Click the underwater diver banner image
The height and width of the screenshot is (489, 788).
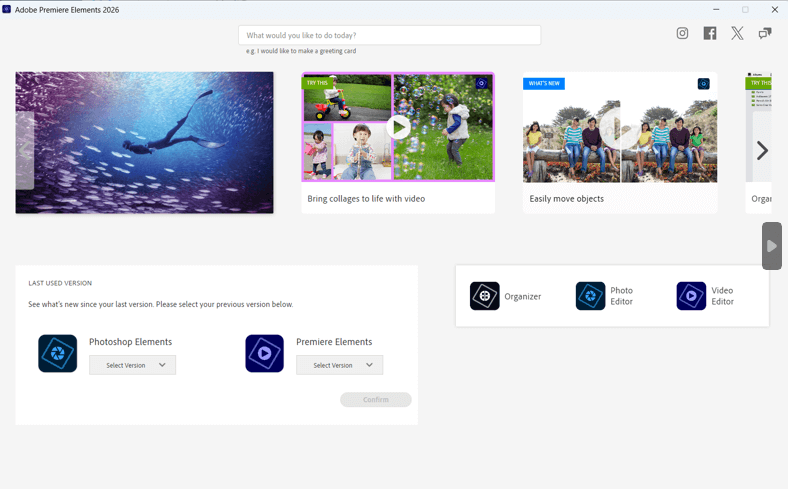click(145, 142)
